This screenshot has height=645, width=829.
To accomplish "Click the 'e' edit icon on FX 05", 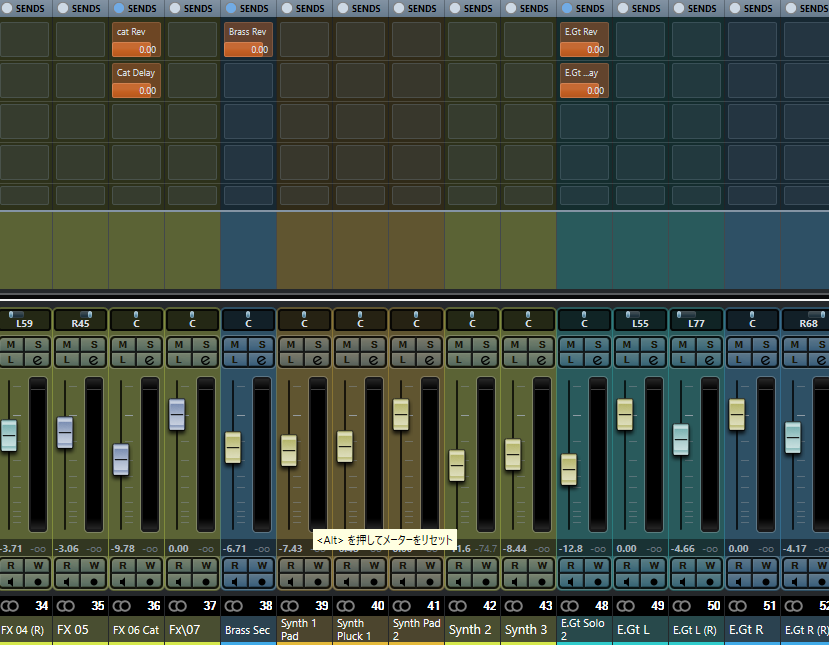I will pos(94,360).
